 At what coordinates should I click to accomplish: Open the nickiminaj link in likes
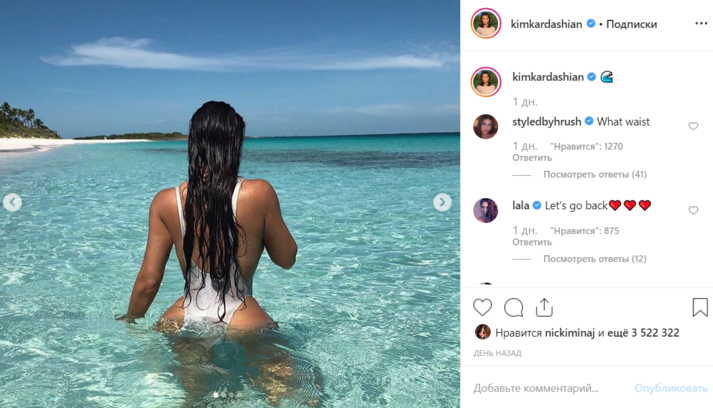(x=570, y=333)
